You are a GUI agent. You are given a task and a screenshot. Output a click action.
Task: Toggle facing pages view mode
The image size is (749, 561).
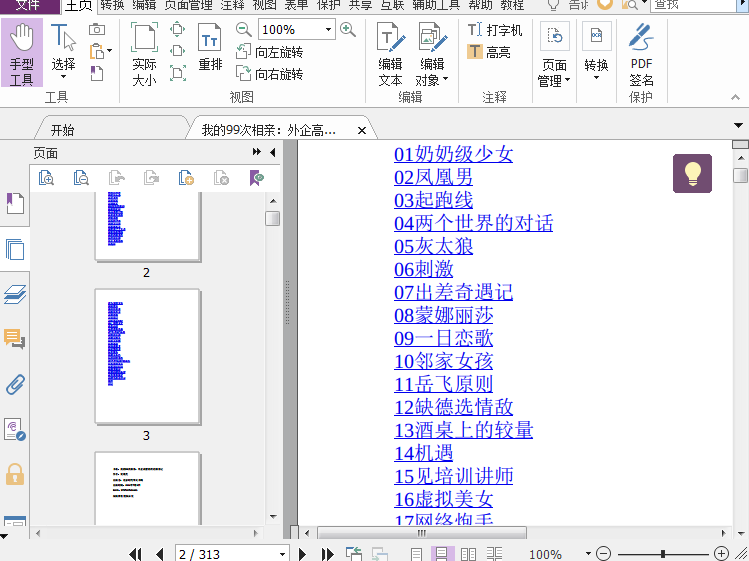(x=467, y=554)
